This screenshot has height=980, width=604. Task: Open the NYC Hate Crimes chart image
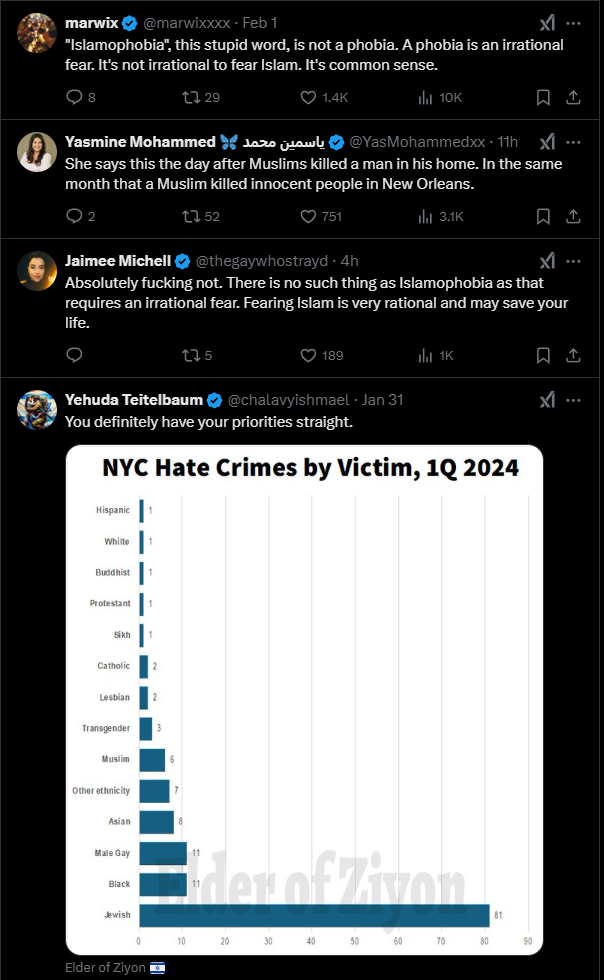(x=304, y=699)
